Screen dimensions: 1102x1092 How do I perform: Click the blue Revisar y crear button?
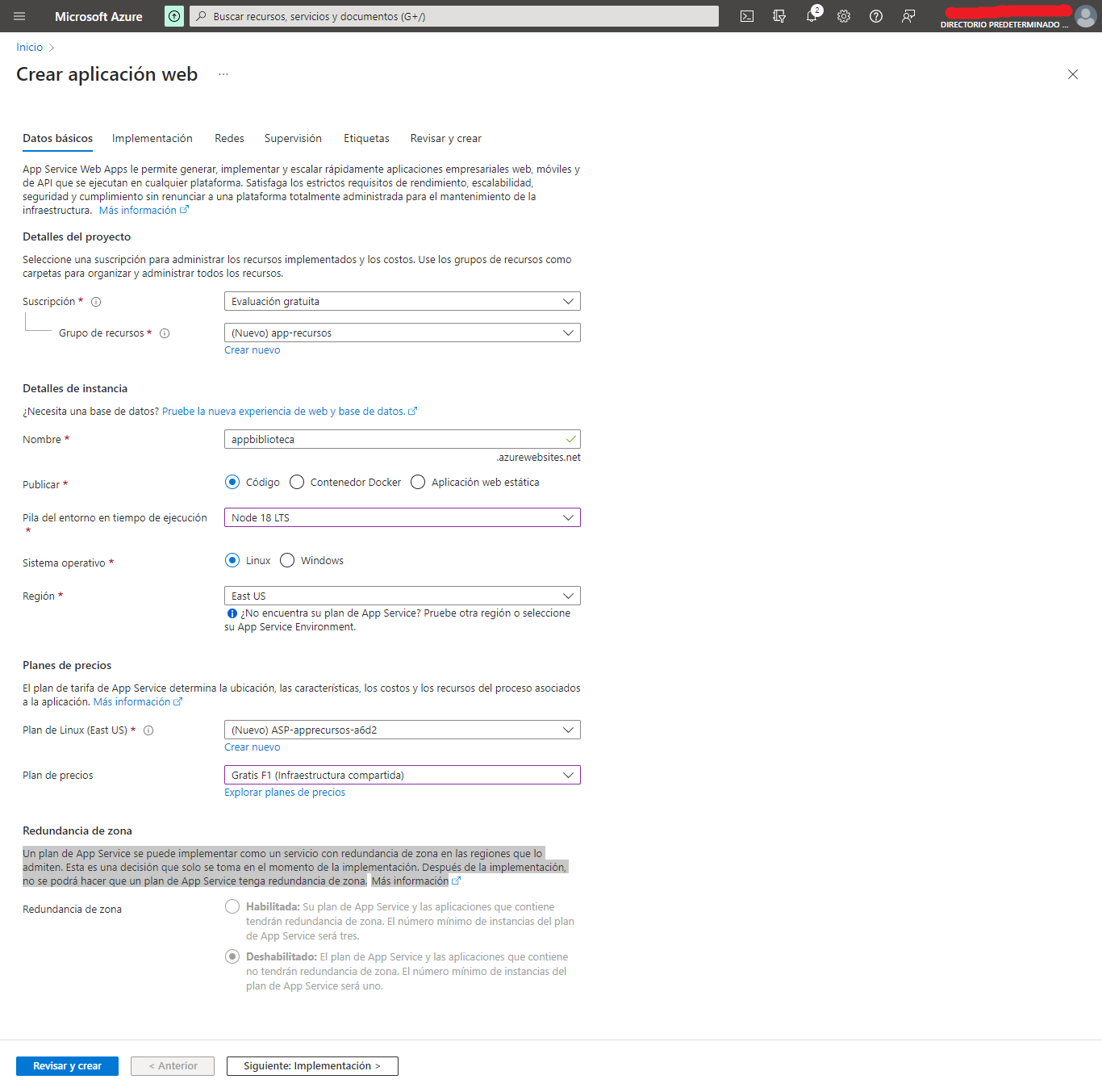pyautogui.click(x=67, y=1066)
